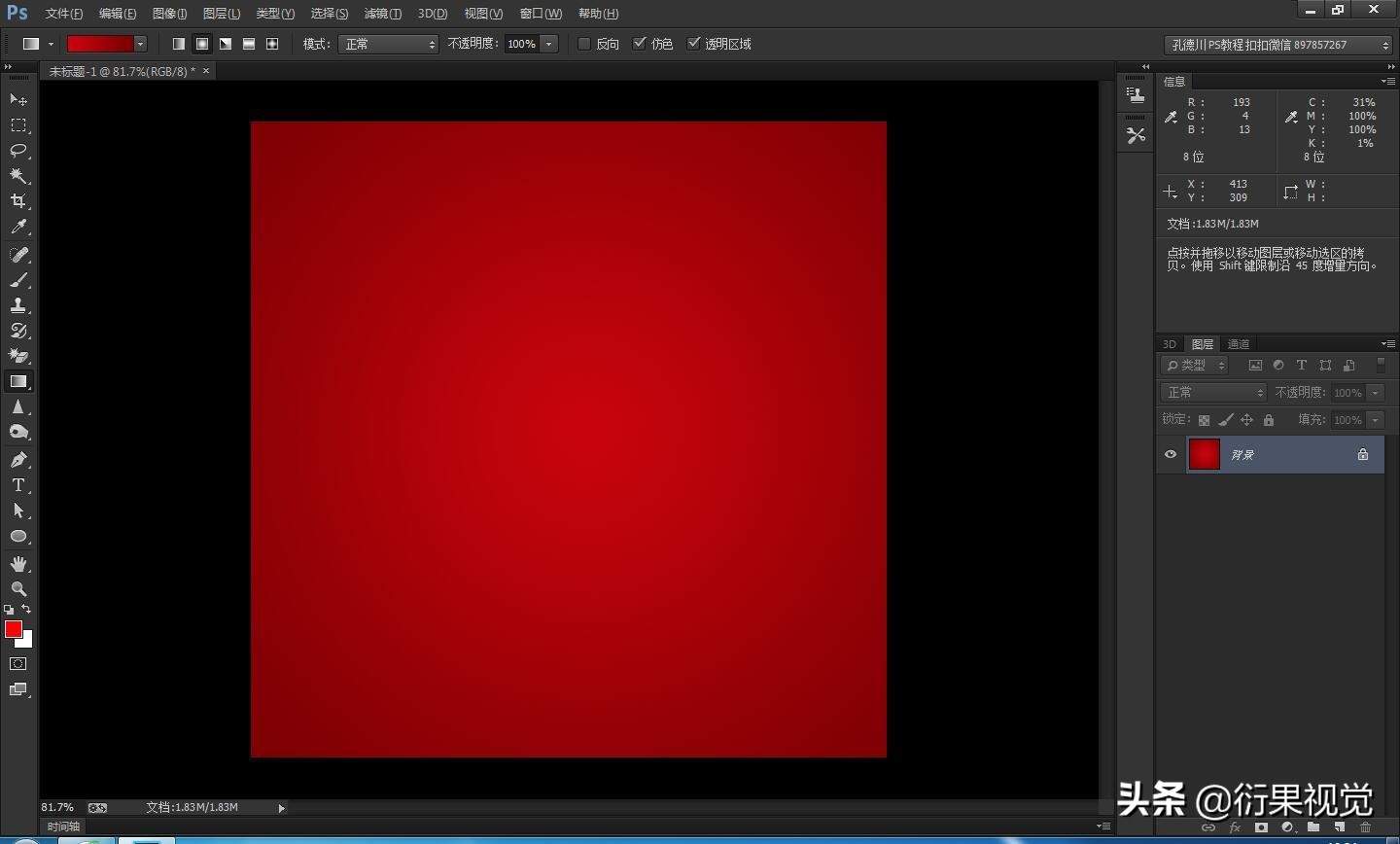This screenshot has width=1400, height=844.
Task: Select the Clone Stamp tool
Action: [18, 304]
